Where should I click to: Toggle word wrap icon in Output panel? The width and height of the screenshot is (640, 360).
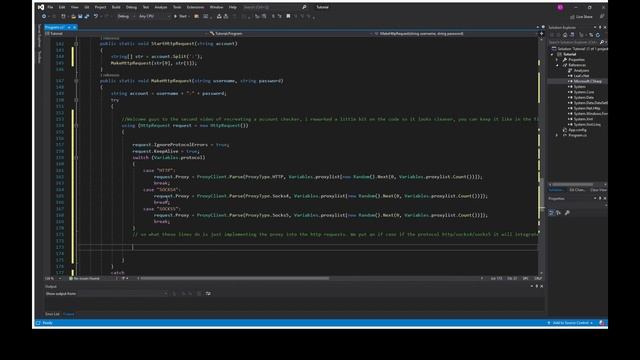pyautogui.click(x=208, y=293)
